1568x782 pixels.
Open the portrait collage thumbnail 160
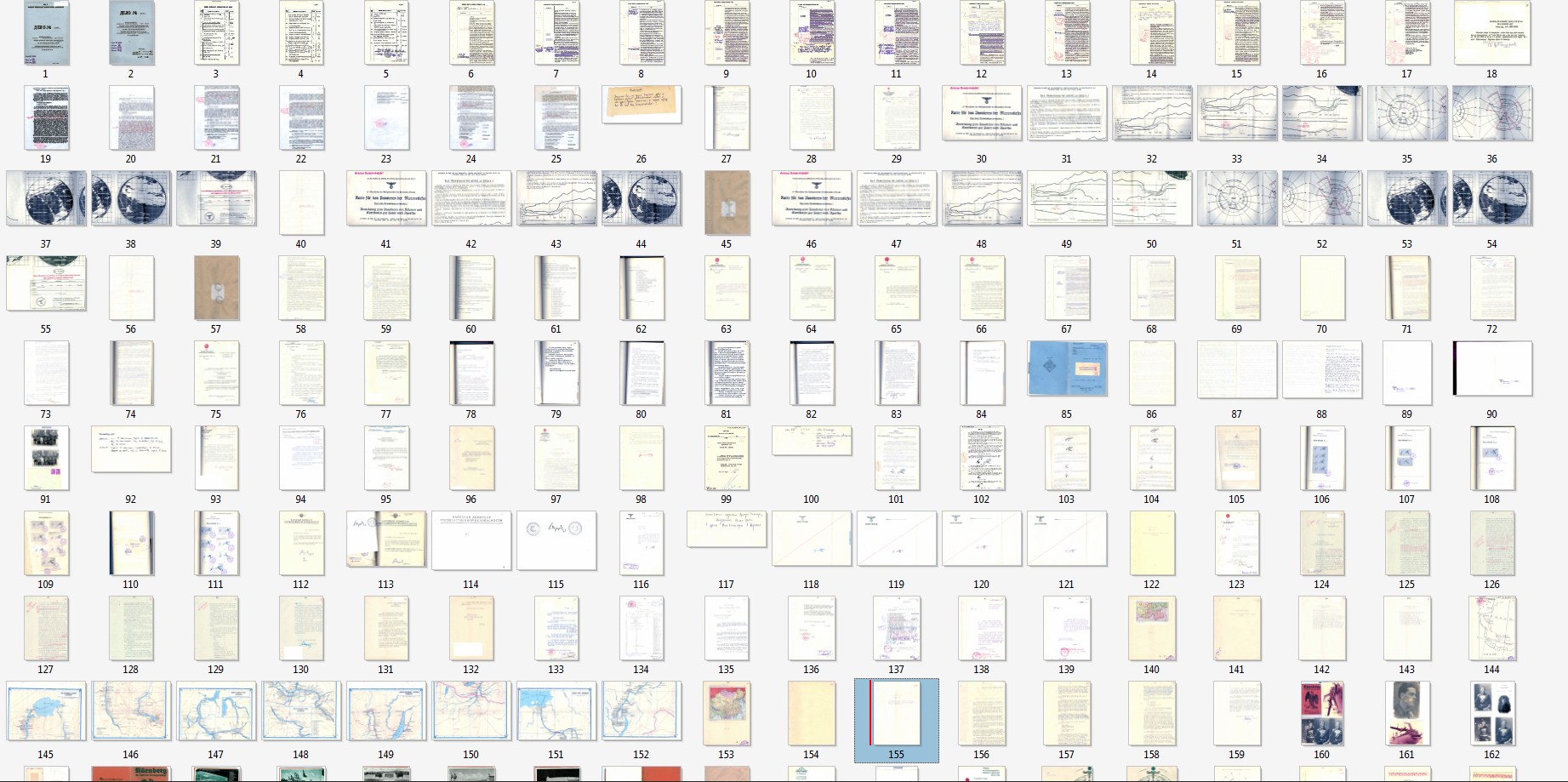(x=1321, y=713)
